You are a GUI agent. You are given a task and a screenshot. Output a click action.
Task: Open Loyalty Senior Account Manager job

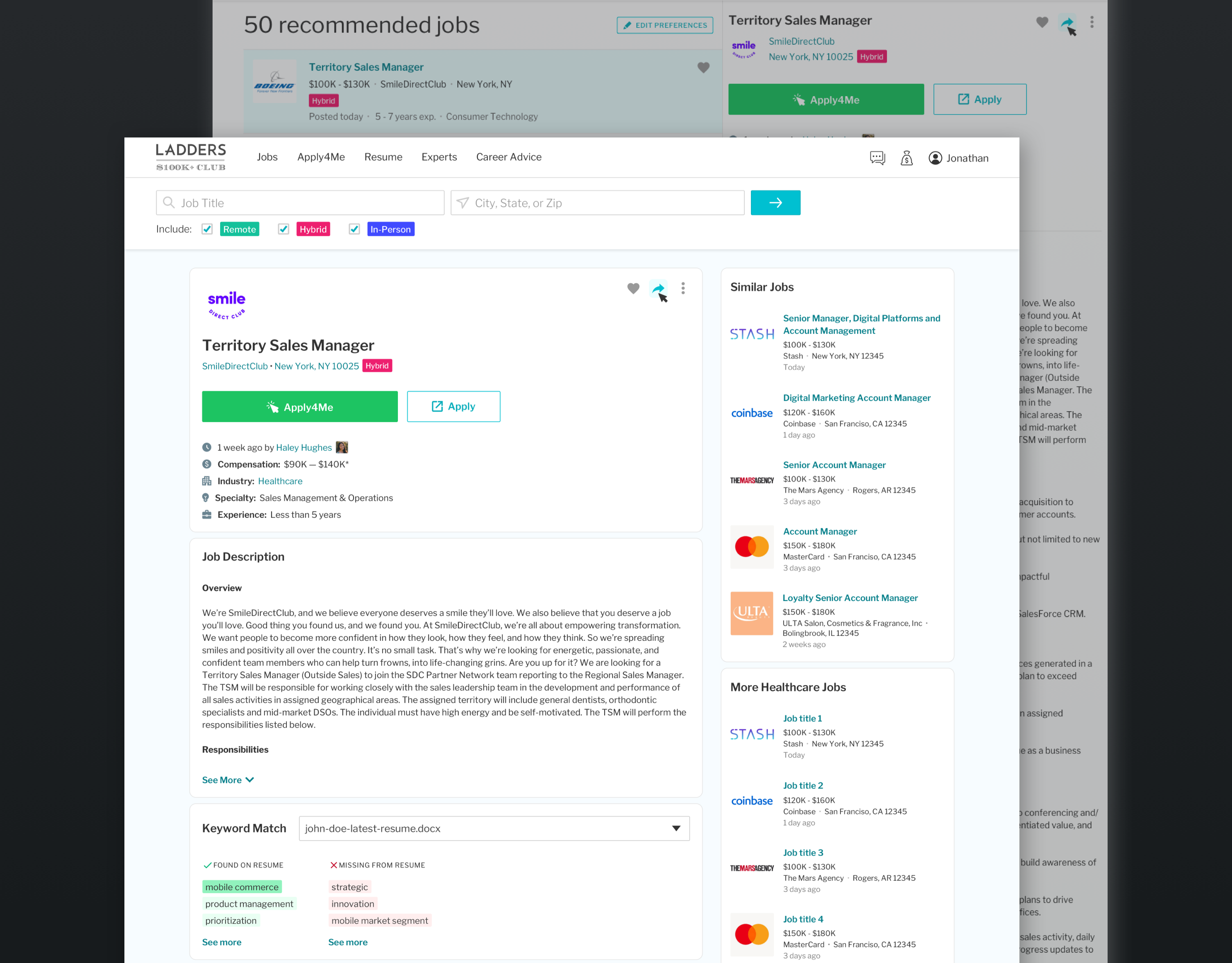[x=849, y=598]
